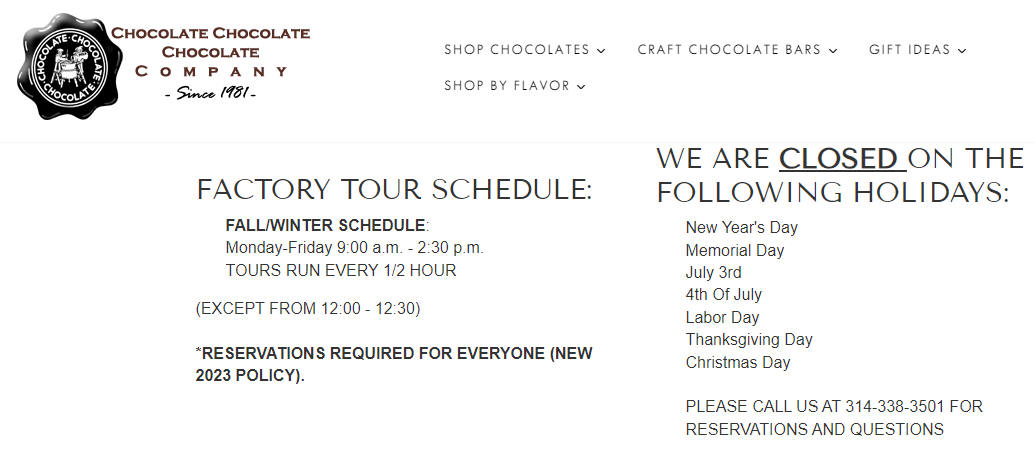Expand the chevron next to Shop By Flavor
Viewport: 1035px width, 456px height.
click(581, 87)
